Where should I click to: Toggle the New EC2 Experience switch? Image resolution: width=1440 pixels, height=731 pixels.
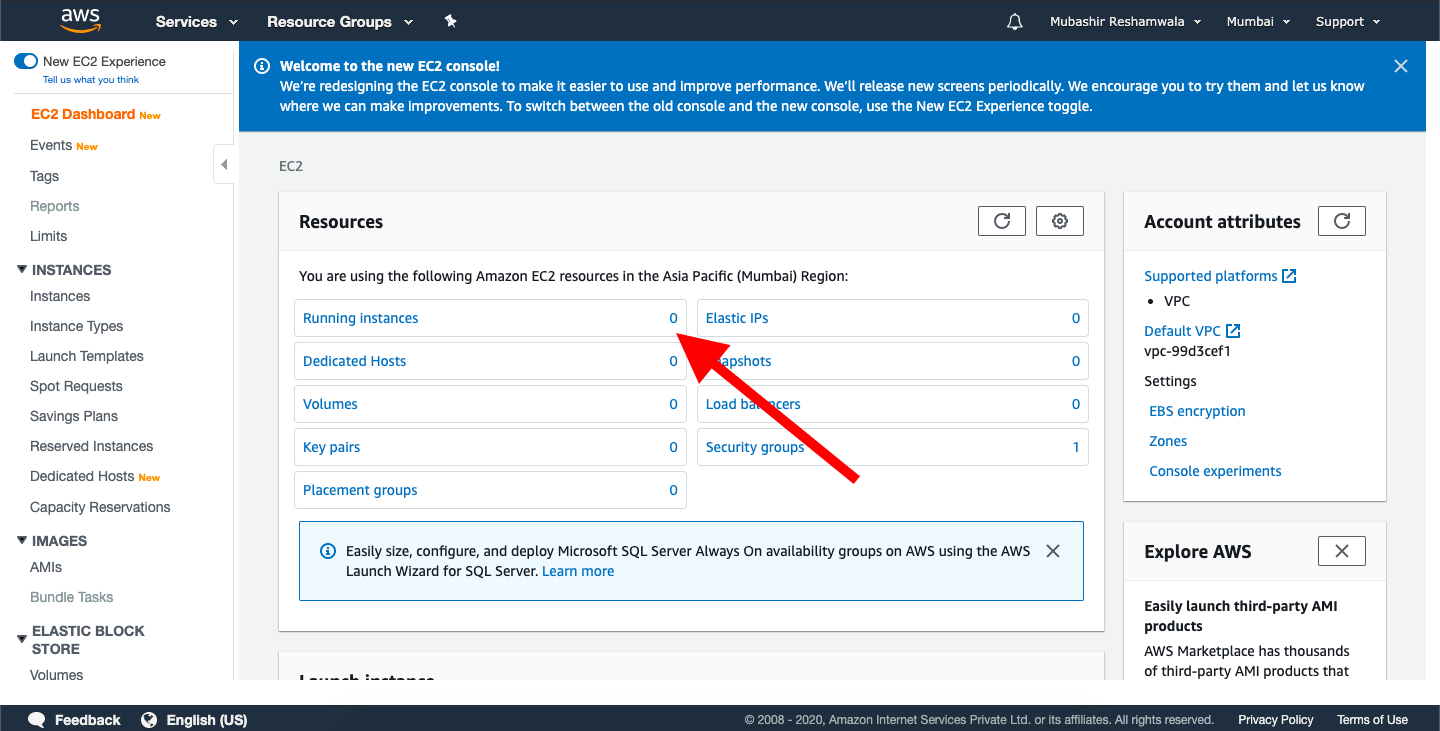click(26, 61)
